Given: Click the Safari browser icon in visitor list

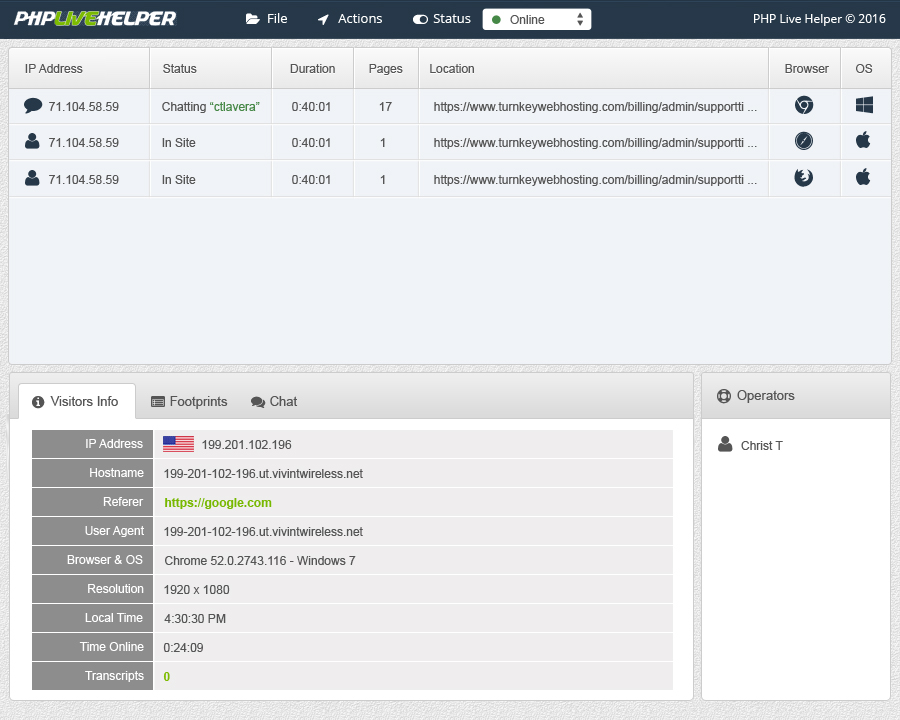Looking at the screenshot, I should (x=803, y=141).
